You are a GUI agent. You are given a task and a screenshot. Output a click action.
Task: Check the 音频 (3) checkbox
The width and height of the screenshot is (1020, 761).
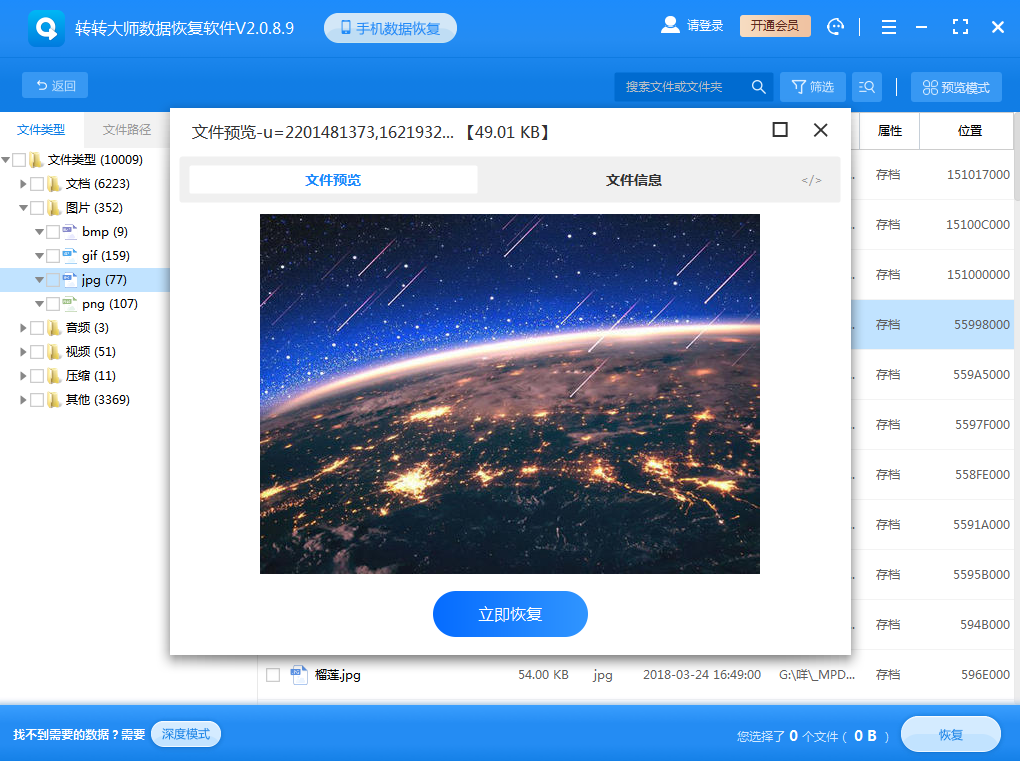[x=37, y=328]
